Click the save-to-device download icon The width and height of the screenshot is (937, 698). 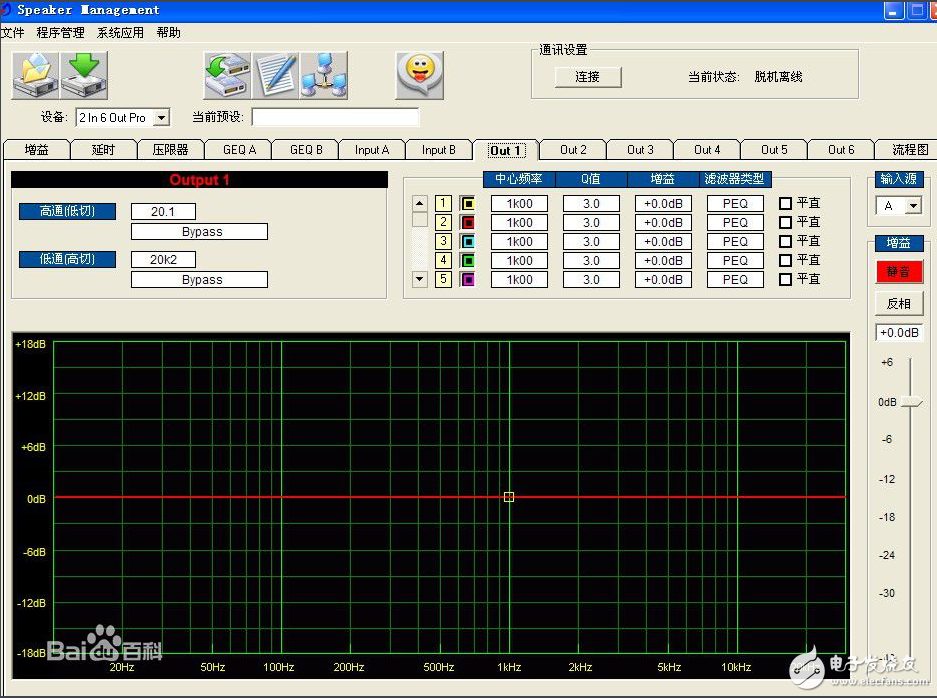pyautogui.click(x=84, y=75)
